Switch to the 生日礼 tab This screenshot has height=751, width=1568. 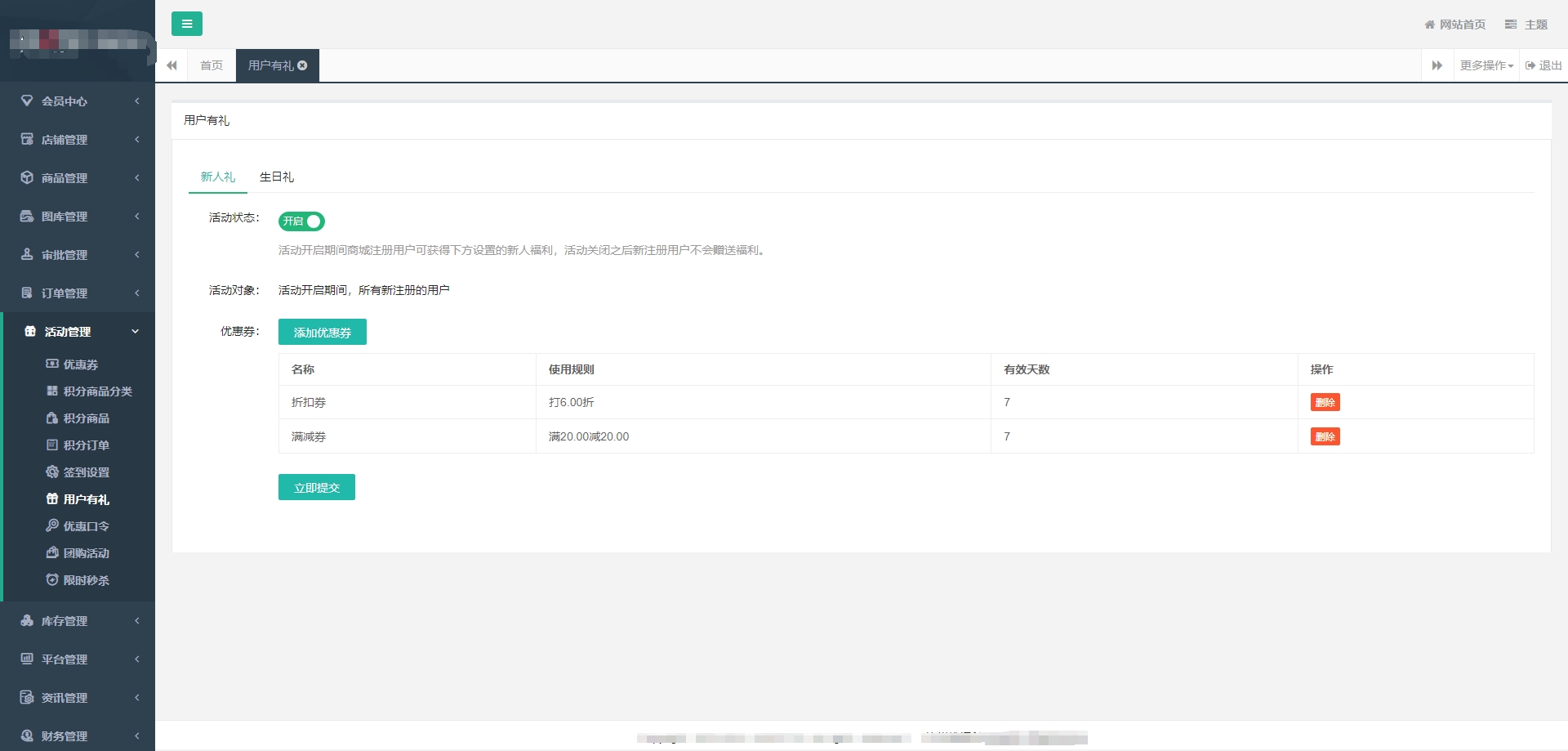(x=277, y=177)
